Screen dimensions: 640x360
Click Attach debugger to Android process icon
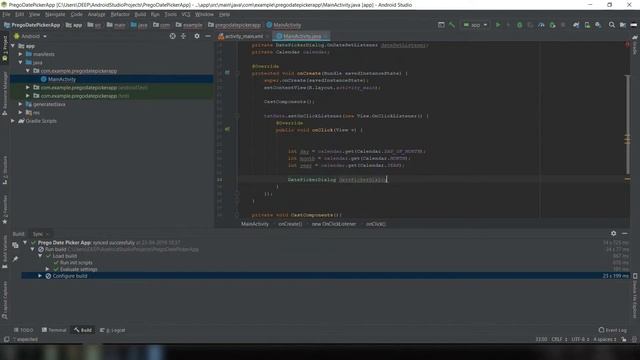(552, 25)
